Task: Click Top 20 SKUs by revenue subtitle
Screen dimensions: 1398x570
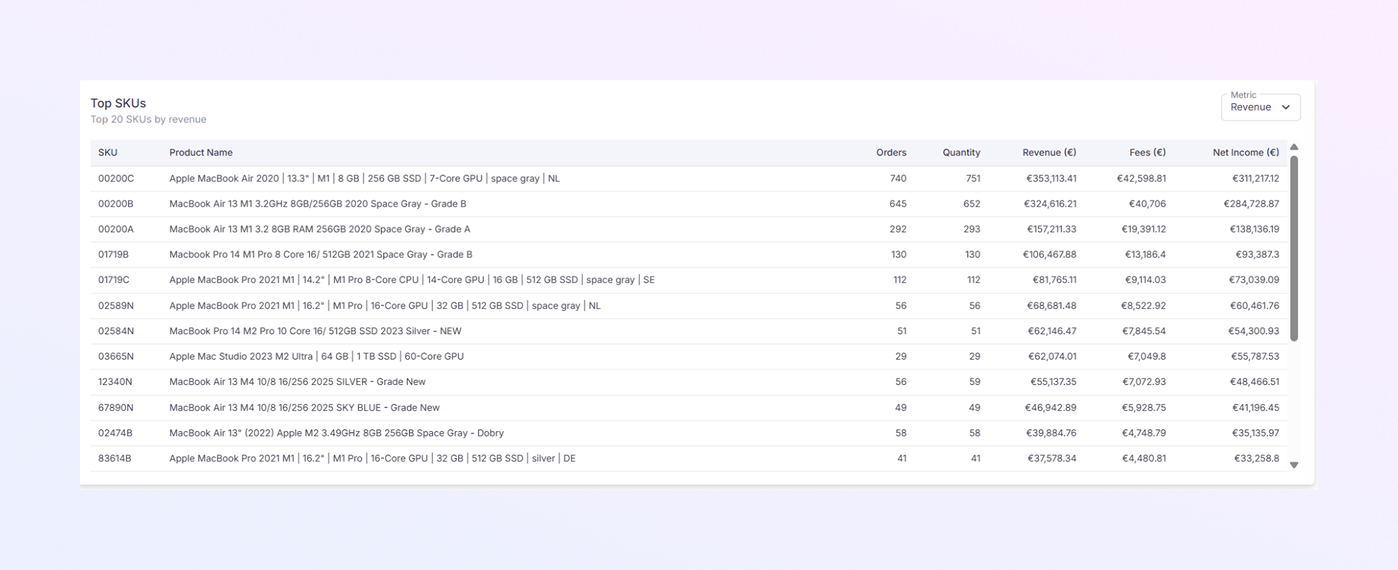Action: 148,120
